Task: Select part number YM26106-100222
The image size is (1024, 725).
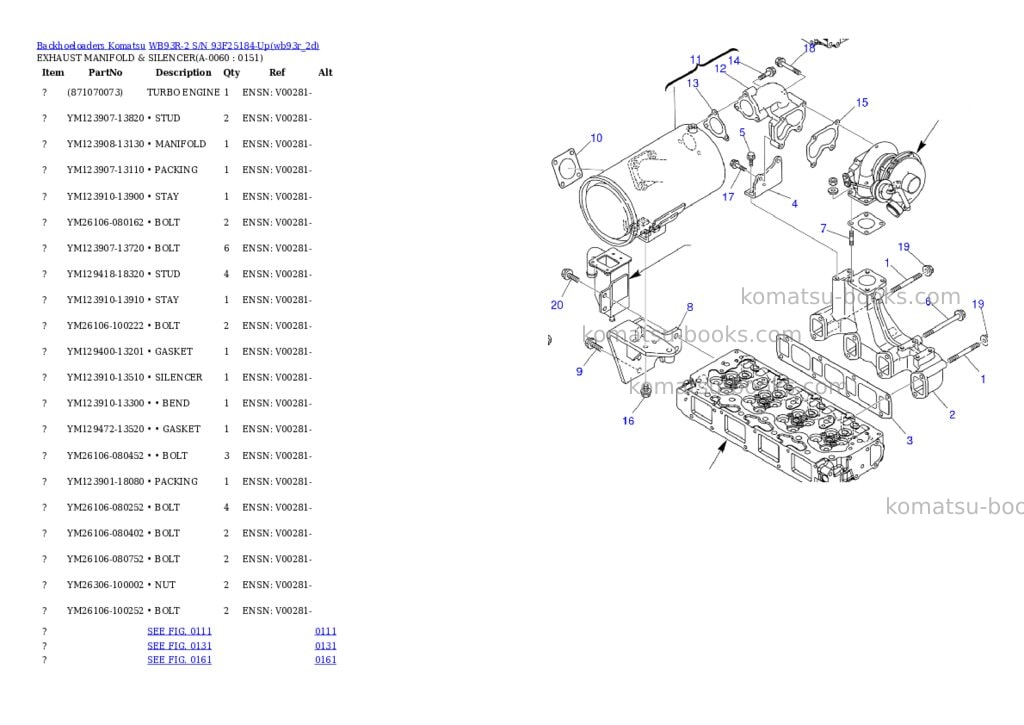Action: (105, 325)
